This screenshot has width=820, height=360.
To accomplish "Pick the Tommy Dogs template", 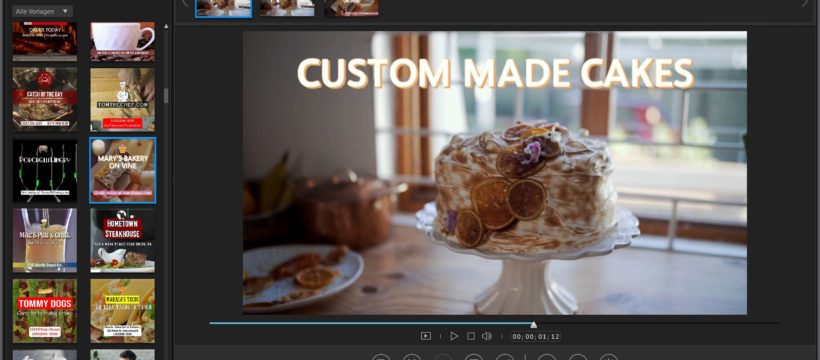I will pos(45,311).
